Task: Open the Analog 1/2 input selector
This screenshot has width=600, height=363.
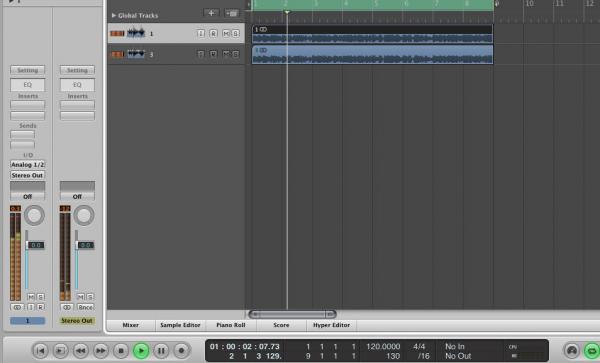Action: tap(28, 164)
